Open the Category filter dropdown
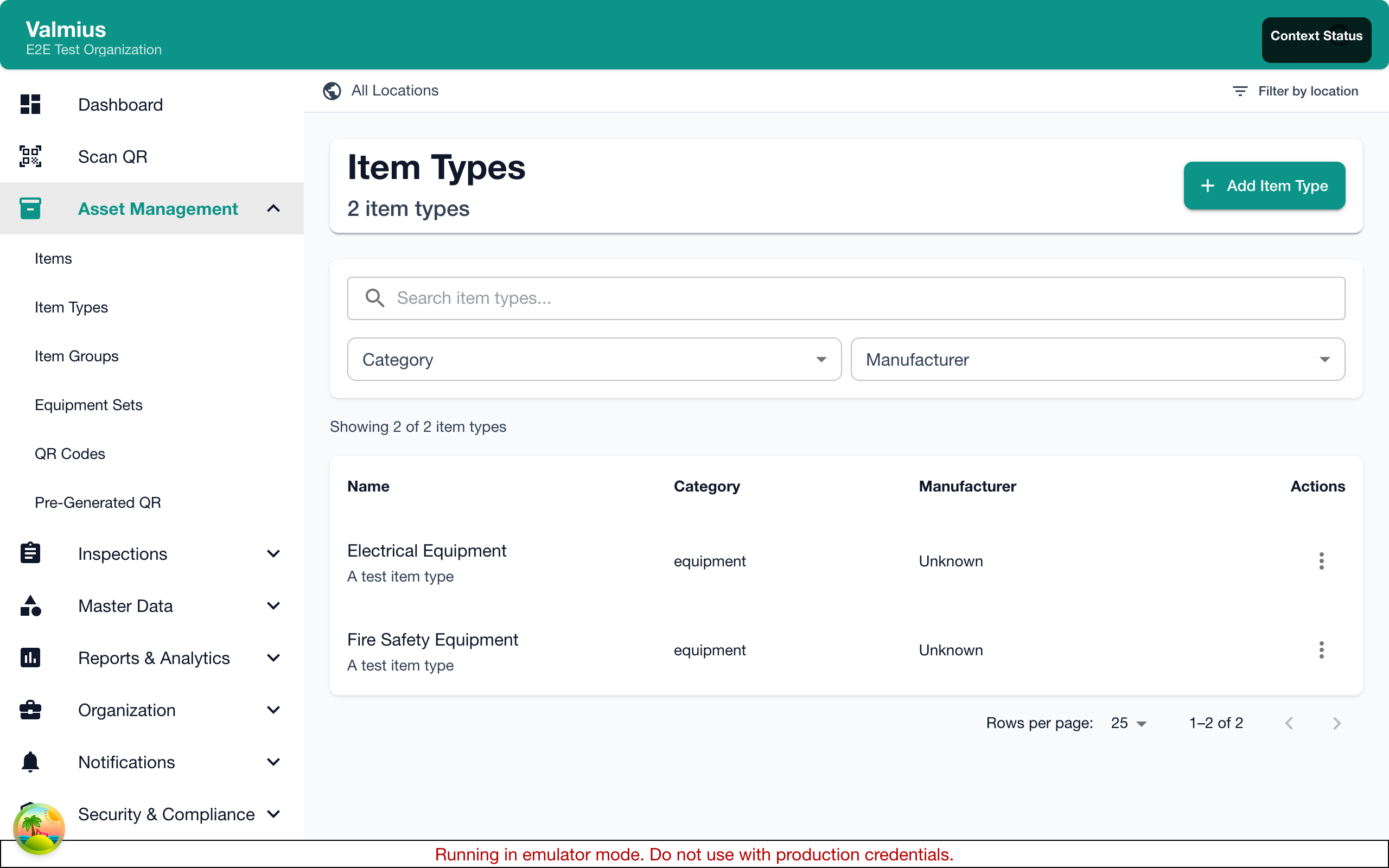 click(594, 359)
